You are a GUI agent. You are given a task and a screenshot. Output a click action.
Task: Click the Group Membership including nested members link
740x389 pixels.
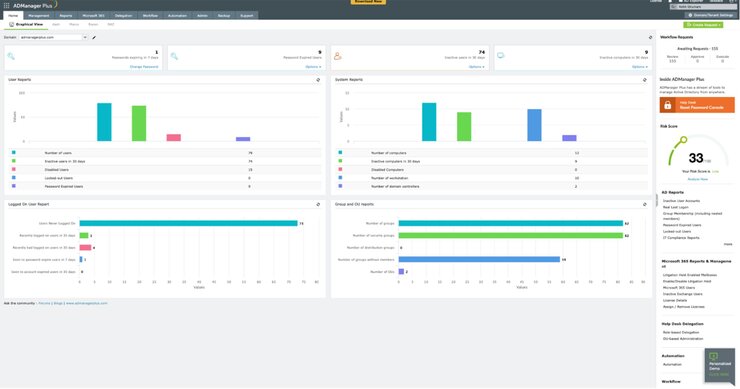click(x=692, y=216)
